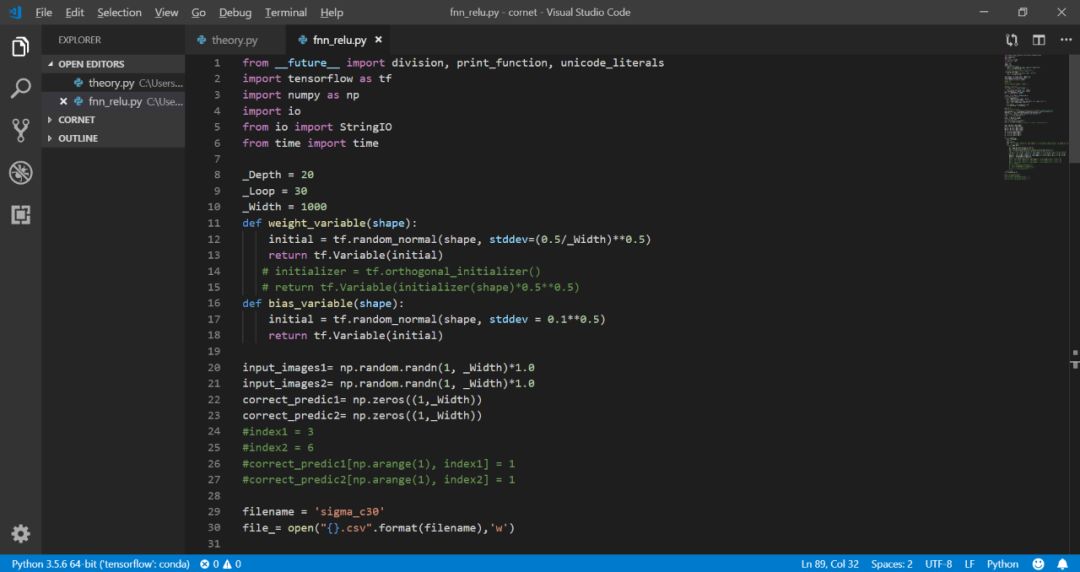Open the Manage gear icon
The image size is (1080, 572).
[21, 533]
